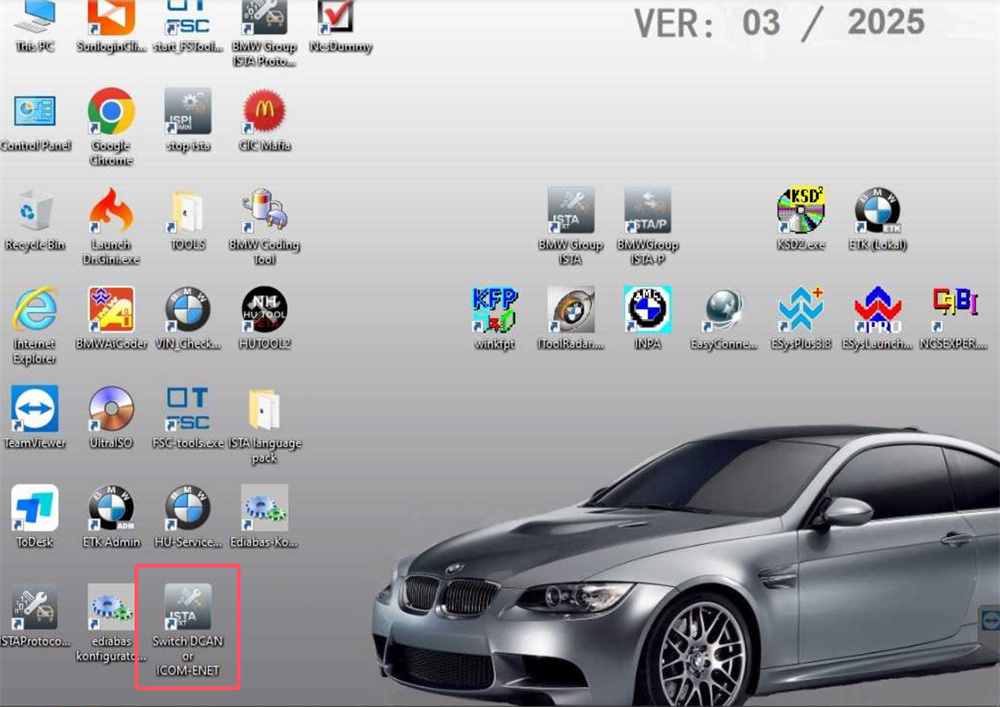Click the KSD2.exe disc icon
Viewport: 1000px width, 707px height.
click(801, 210)
